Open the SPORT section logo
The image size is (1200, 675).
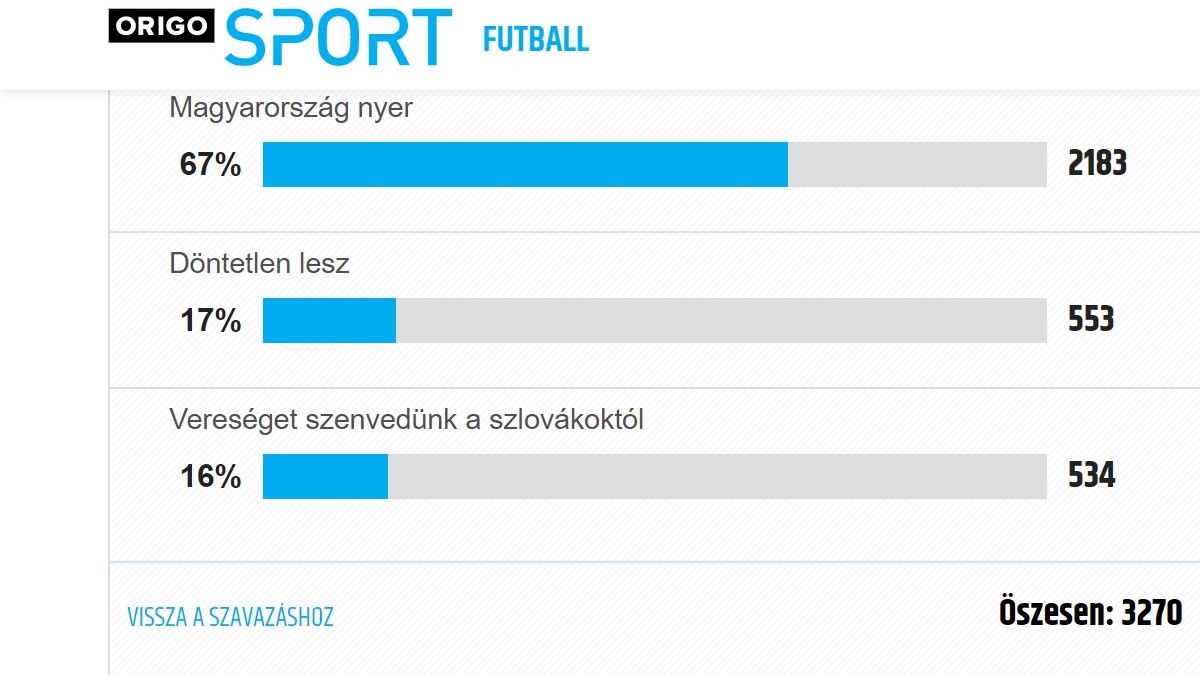tap(338, 37)
